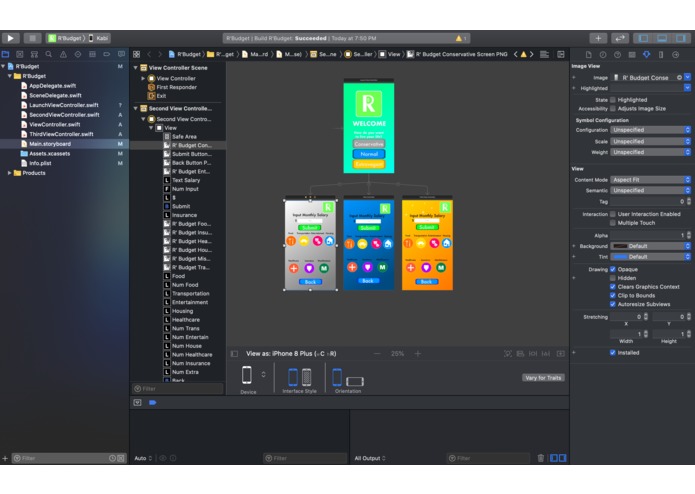Uncheck the Installed checkbox
Viewport: 695px width, 494px height.
(x=613, y=353)
